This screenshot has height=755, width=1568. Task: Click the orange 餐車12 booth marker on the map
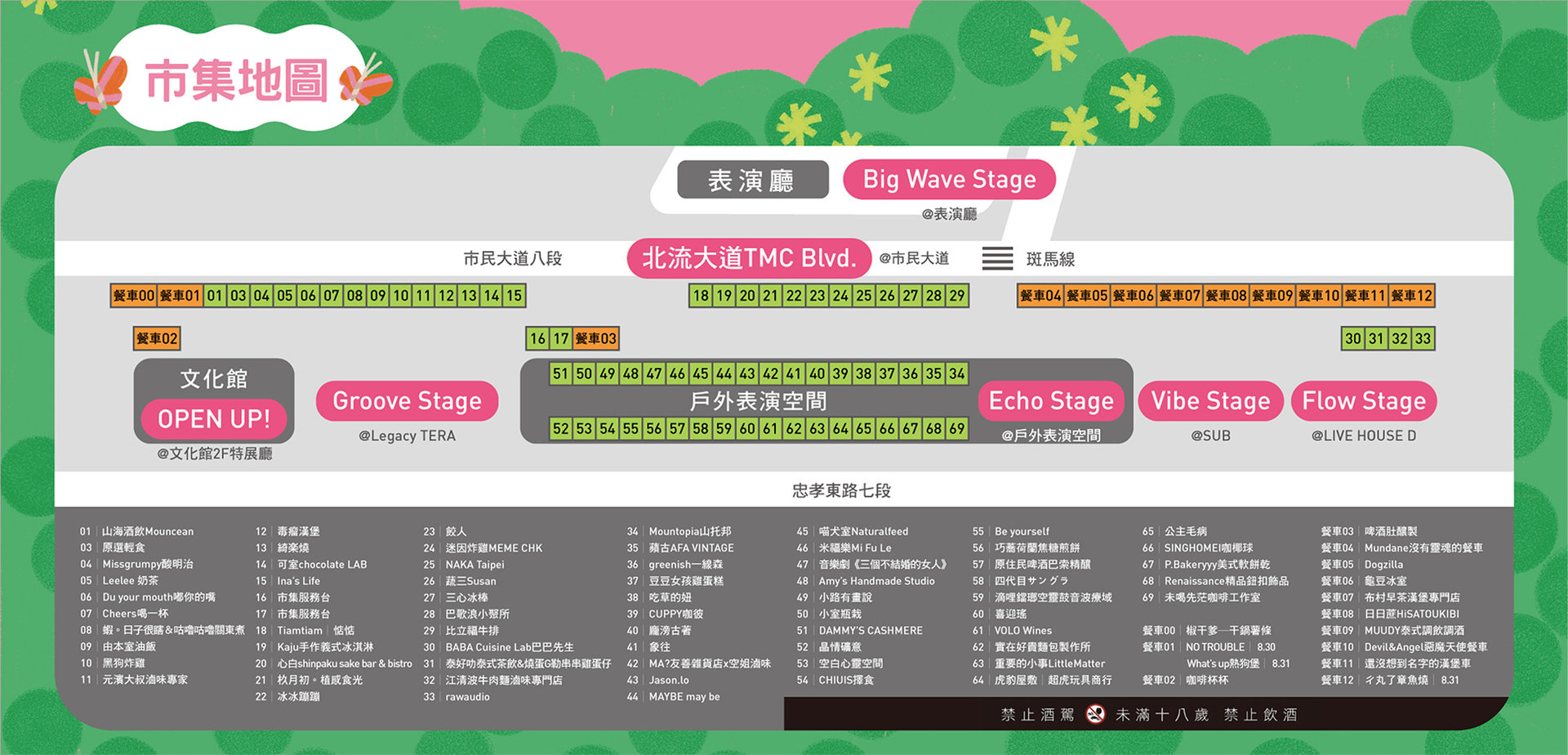(1411, 296)
